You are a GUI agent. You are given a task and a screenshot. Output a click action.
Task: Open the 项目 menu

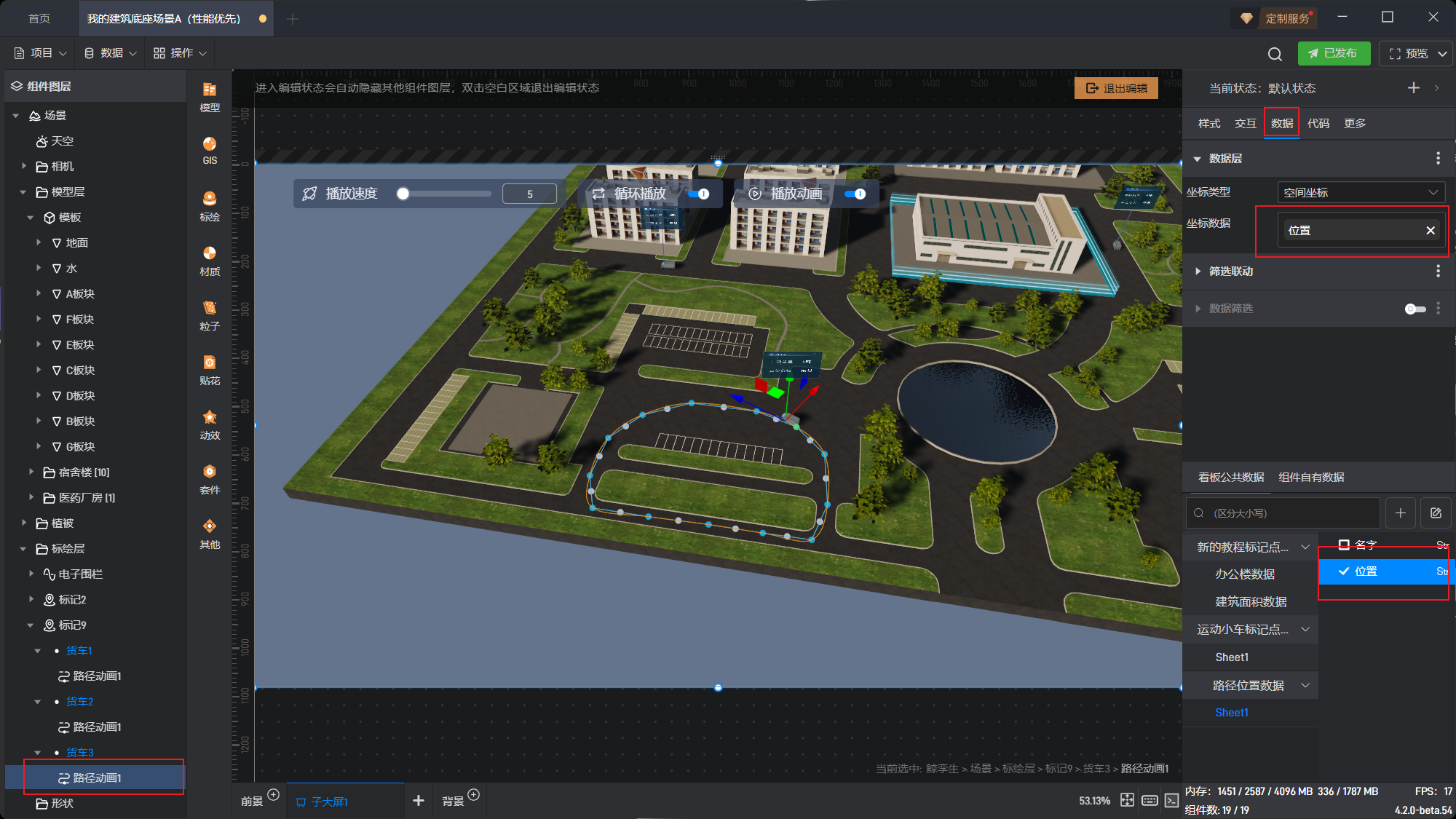[x=41, y=53]
